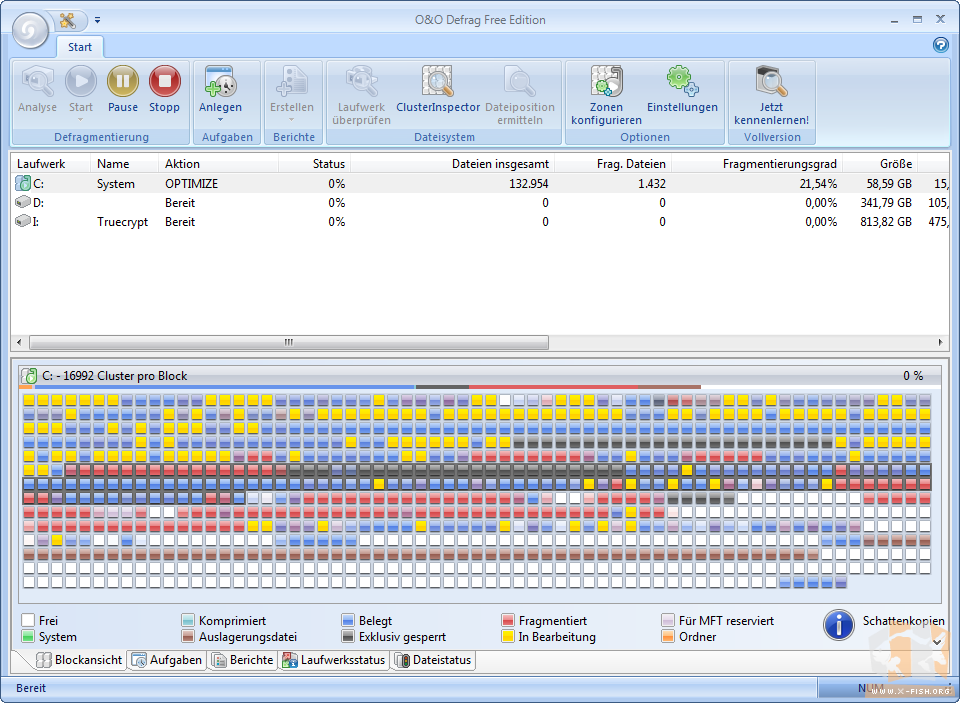The height and width of the screenshot is (703, 960).
Task: Run the Analyse tool in the ribbon
Action: coord(37,89)
